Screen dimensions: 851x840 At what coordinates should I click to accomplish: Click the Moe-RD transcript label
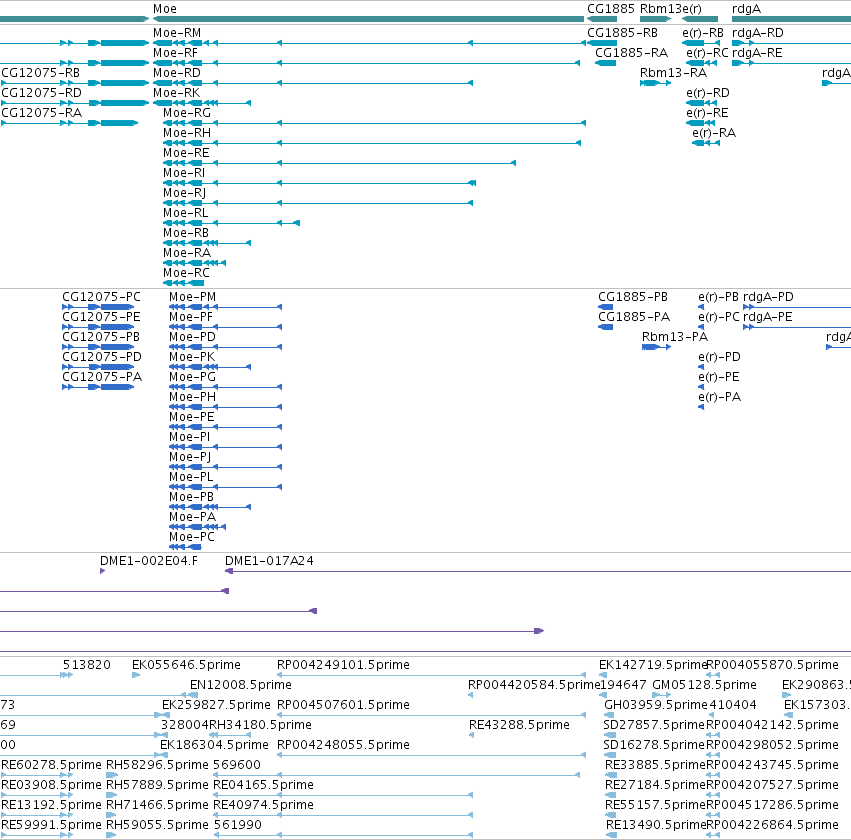[x=176, y=73]
